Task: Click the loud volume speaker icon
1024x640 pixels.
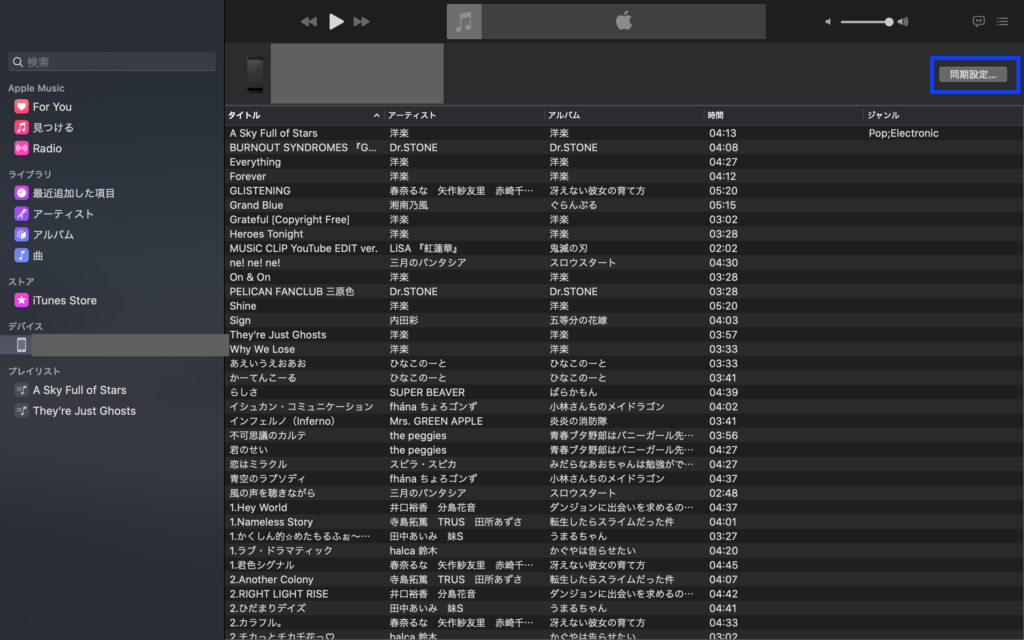Action: pyautogui.click(x=903, y=22)
